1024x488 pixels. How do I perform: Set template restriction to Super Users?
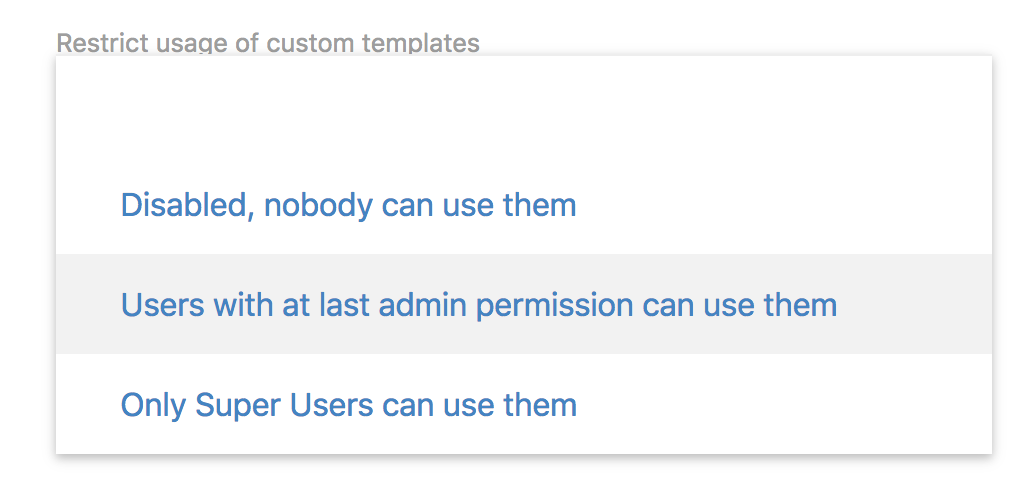pos(348,404)
